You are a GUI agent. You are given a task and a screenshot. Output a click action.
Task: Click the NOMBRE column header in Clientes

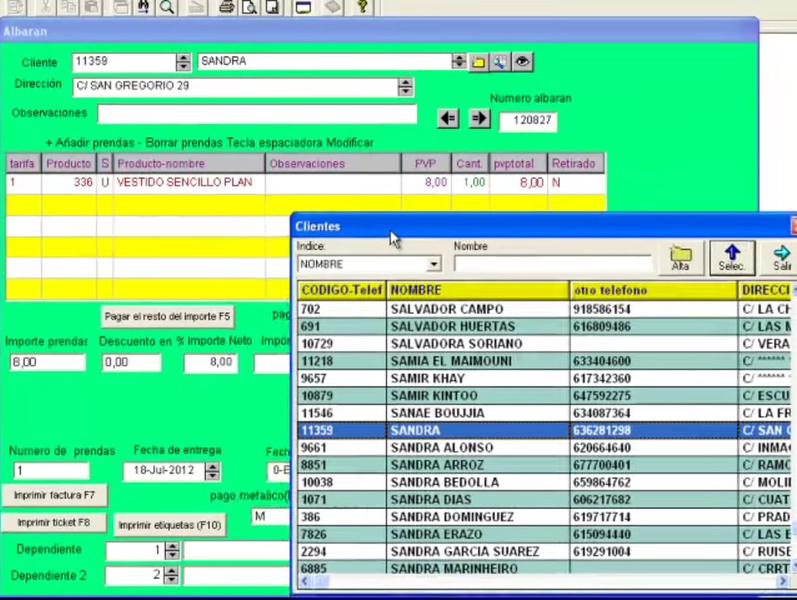(477, 290)
